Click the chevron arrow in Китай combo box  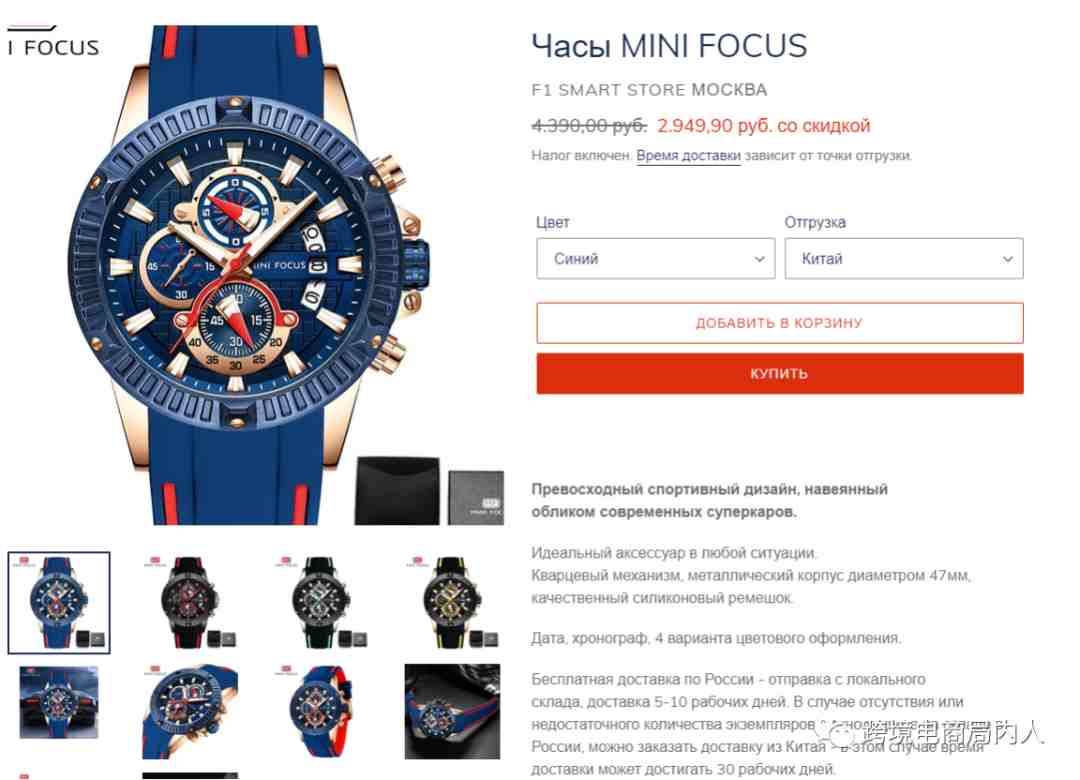click(1008, 259)
